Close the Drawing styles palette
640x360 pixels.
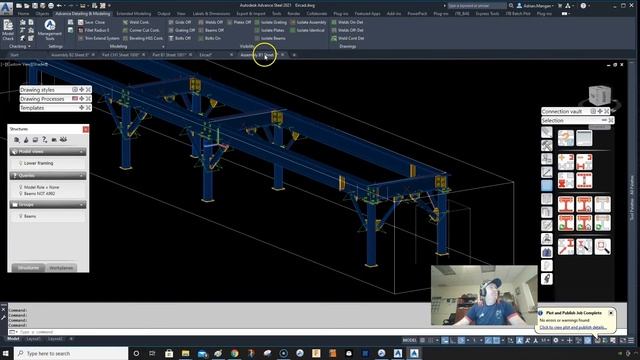pos(88,89)
